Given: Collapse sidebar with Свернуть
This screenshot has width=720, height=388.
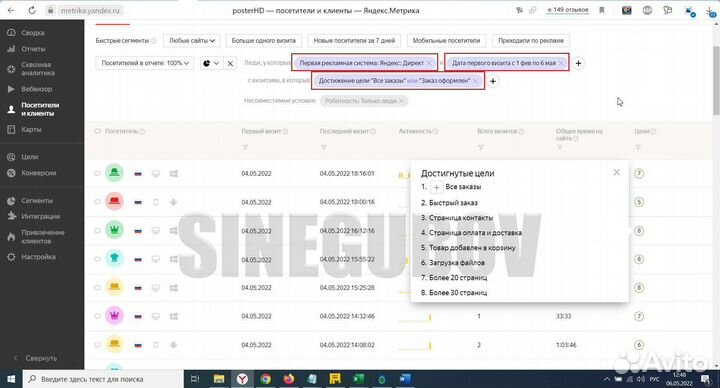Looking at the screenshot, I should 36,358.
